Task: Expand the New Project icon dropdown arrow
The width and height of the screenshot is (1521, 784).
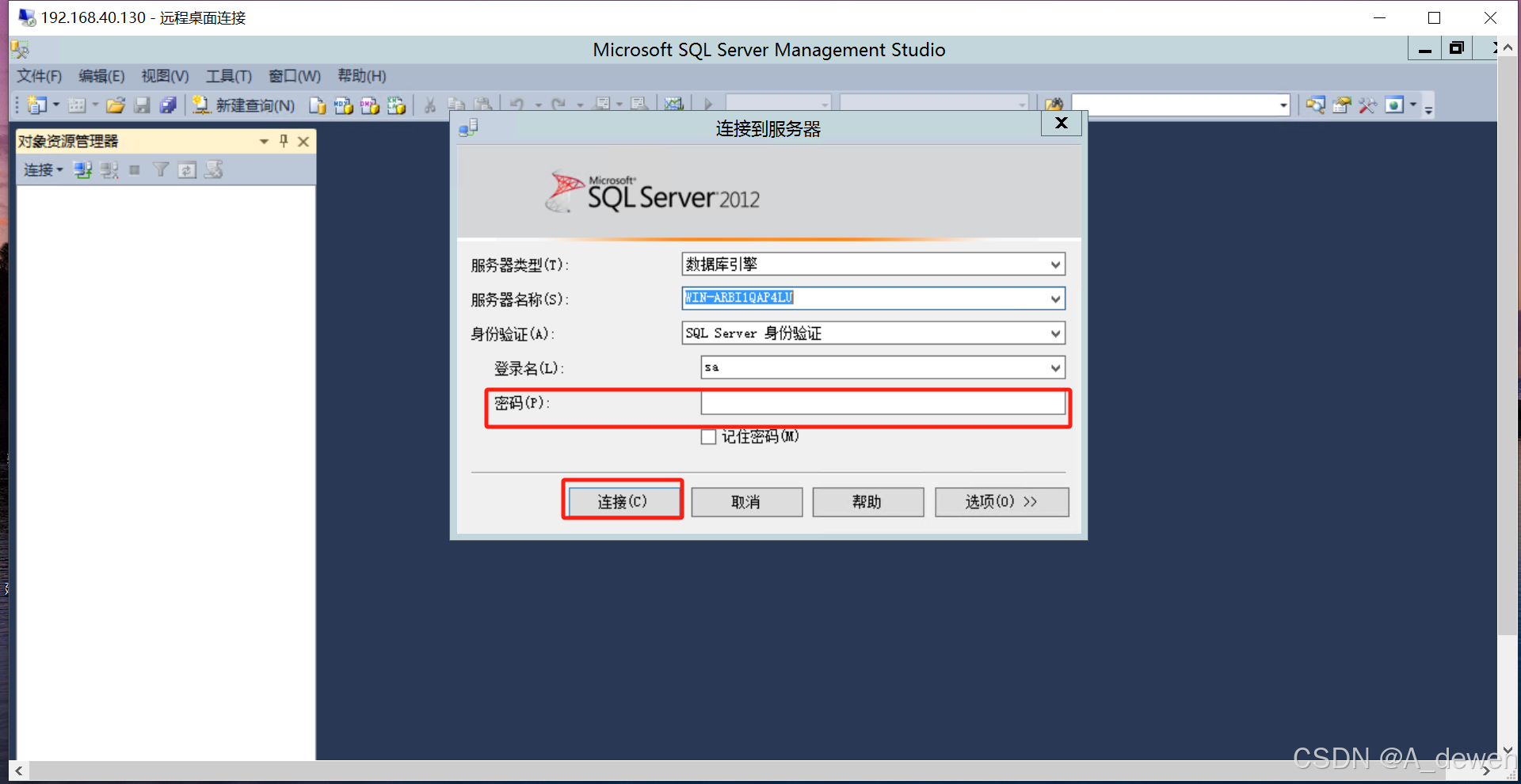Action: [56, 105]
